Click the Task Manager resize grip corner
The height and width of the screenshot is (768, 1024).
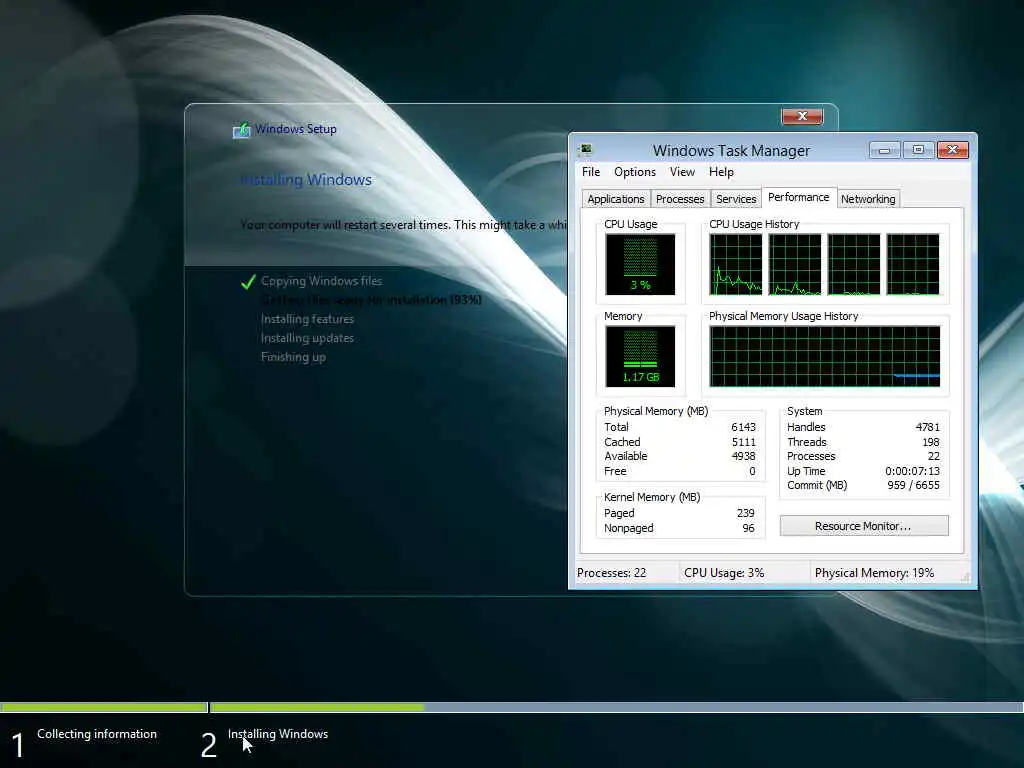(x=965, y=576)
